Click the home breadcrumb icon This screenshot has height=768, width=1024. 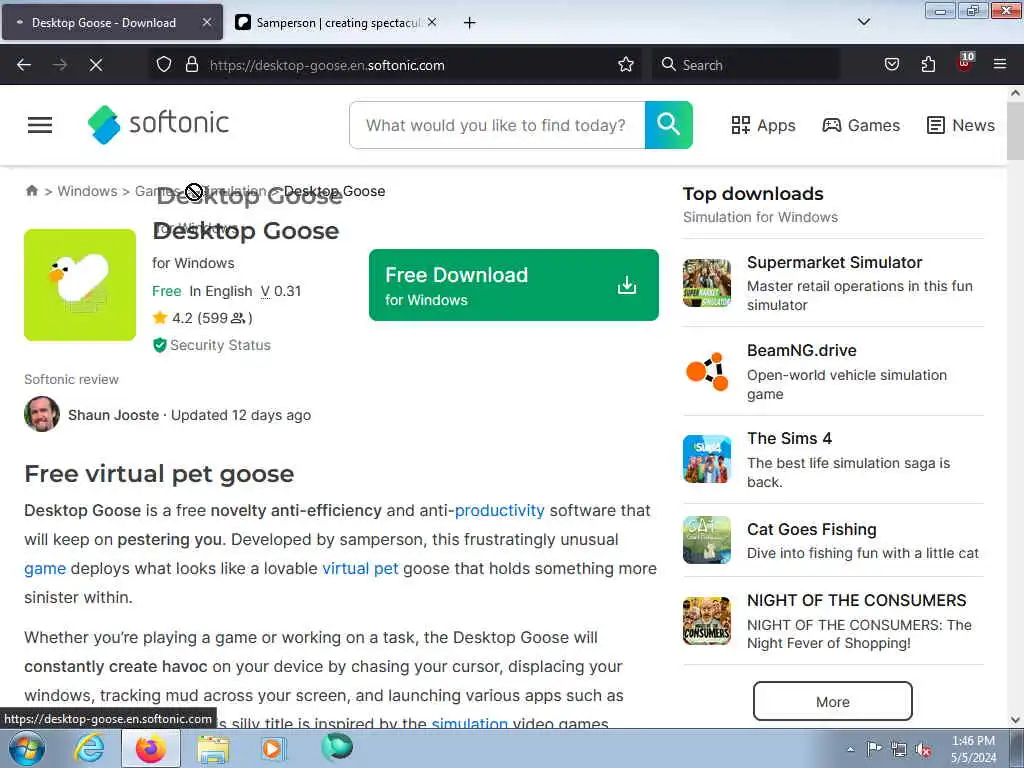(x=31, y=191)
